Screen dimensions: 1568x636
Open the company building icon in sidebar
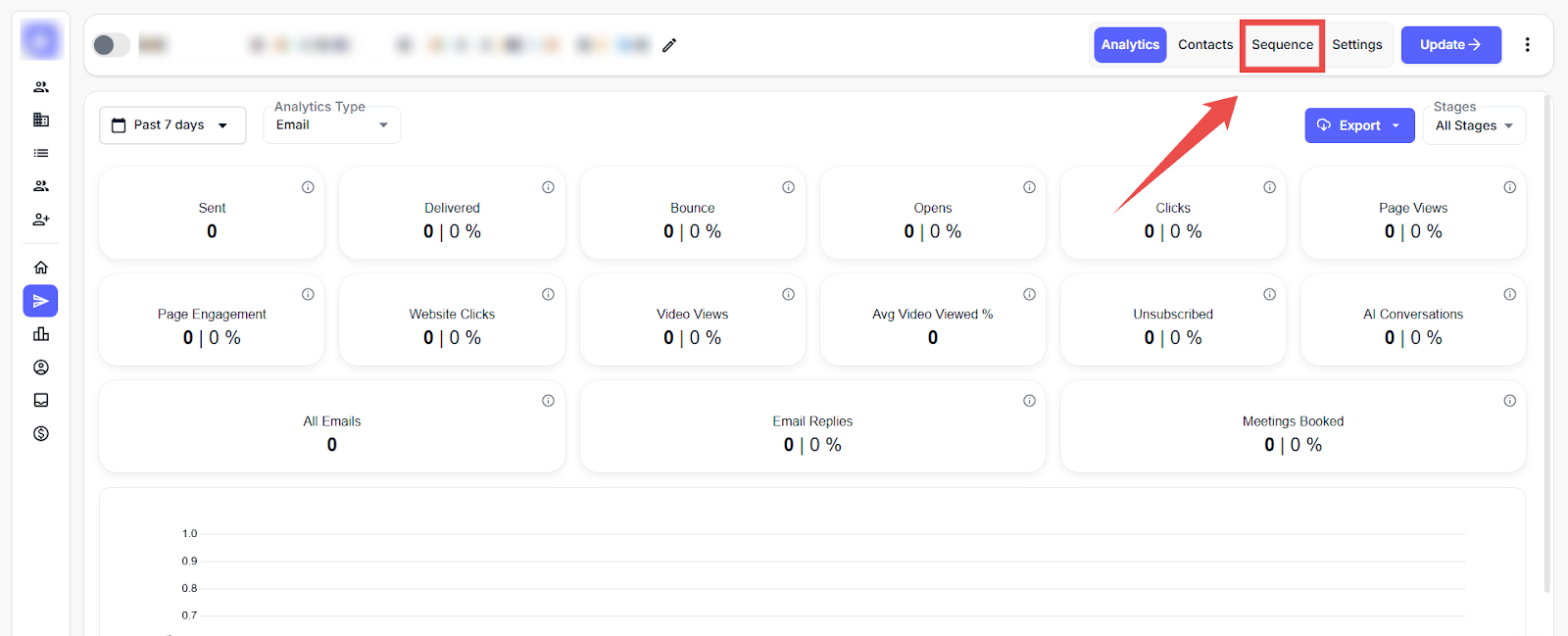[x=41, y=120]
